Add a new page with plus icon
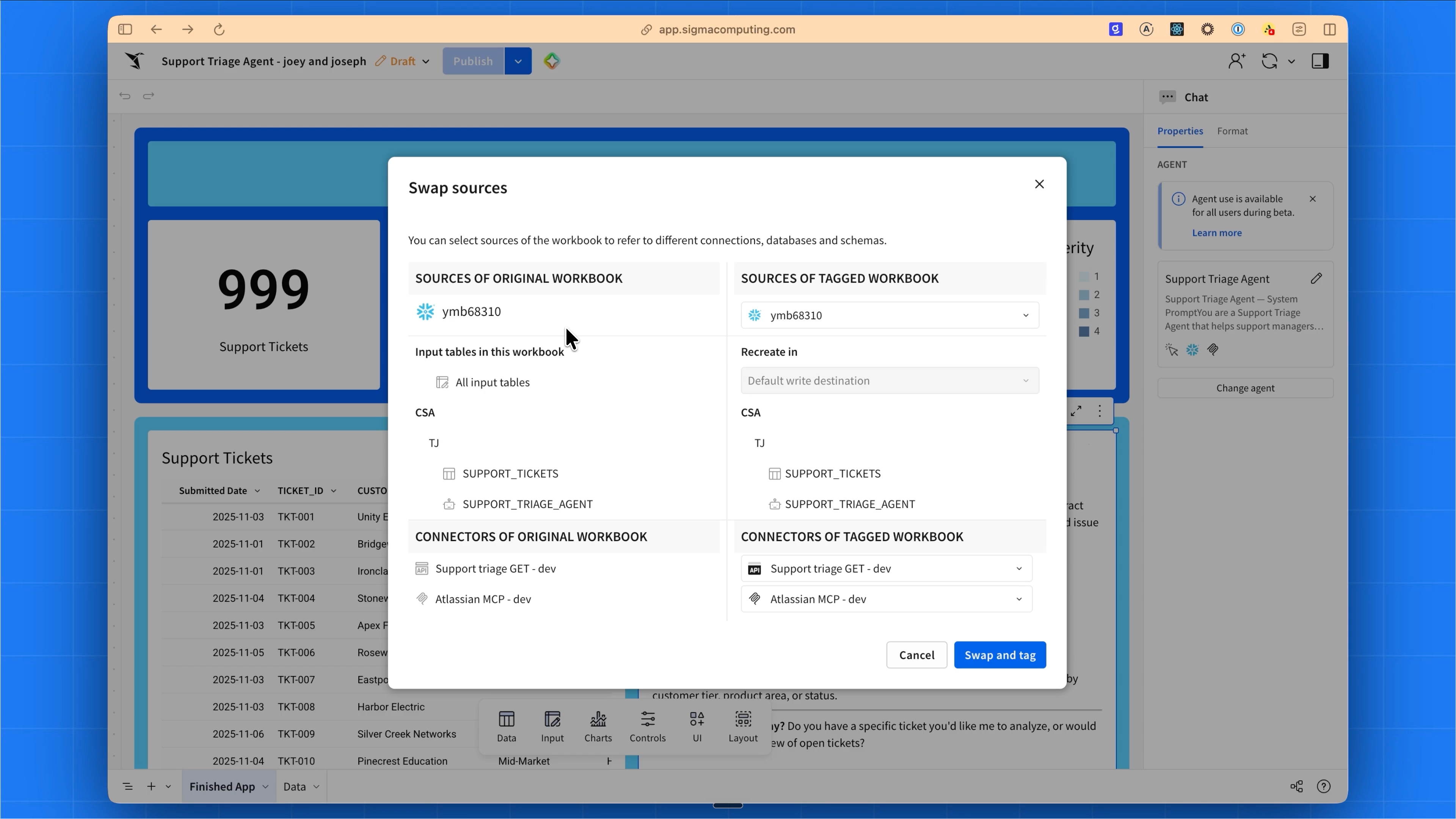 [151, 787]
